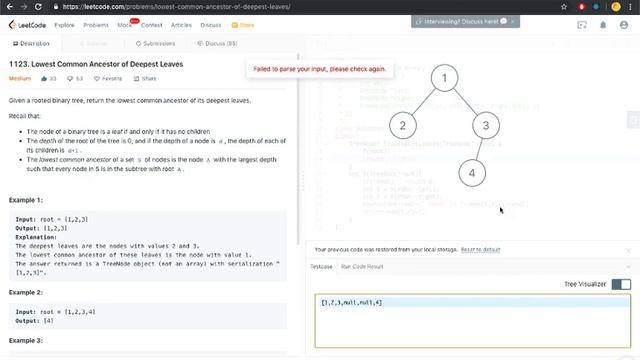Click 'Input: root = [1,2,3,4]' text

pyautogui.click(x=55, y=312)
